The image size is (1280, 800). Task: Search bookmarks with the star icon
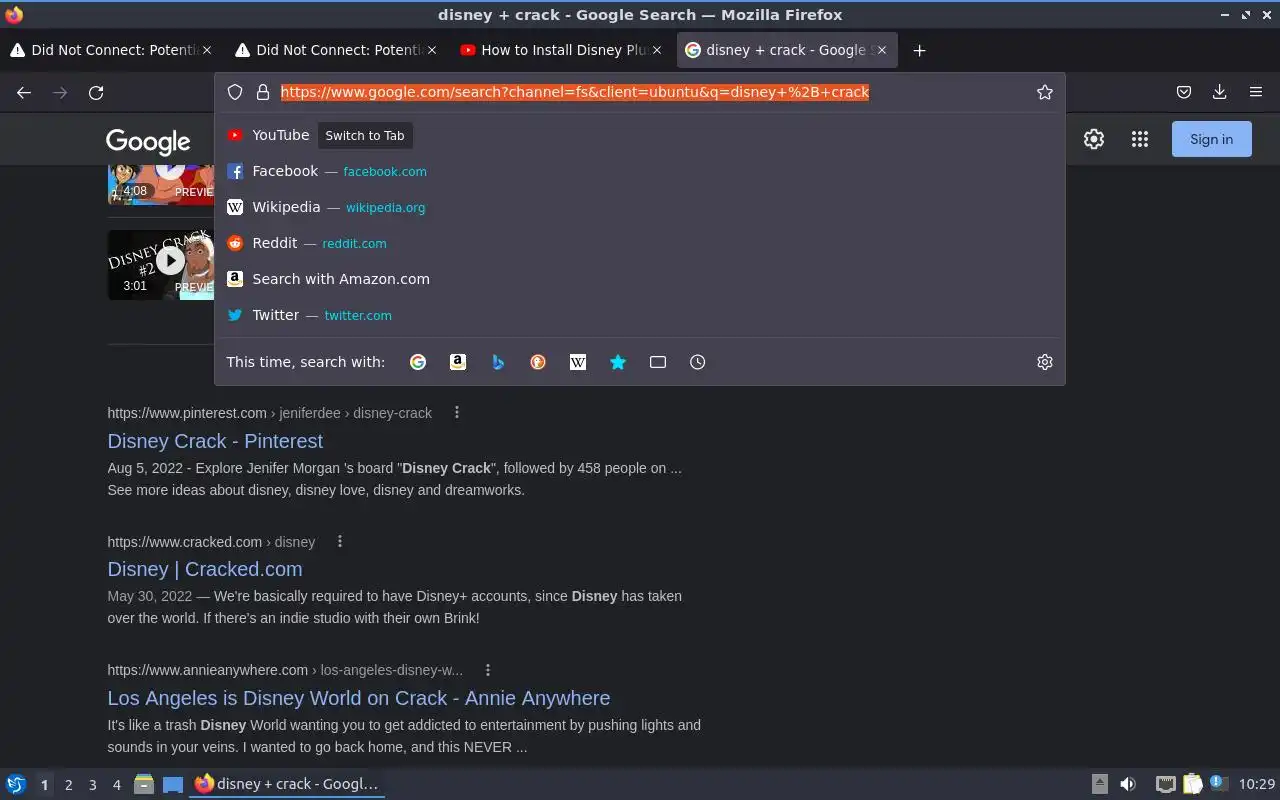618,362
